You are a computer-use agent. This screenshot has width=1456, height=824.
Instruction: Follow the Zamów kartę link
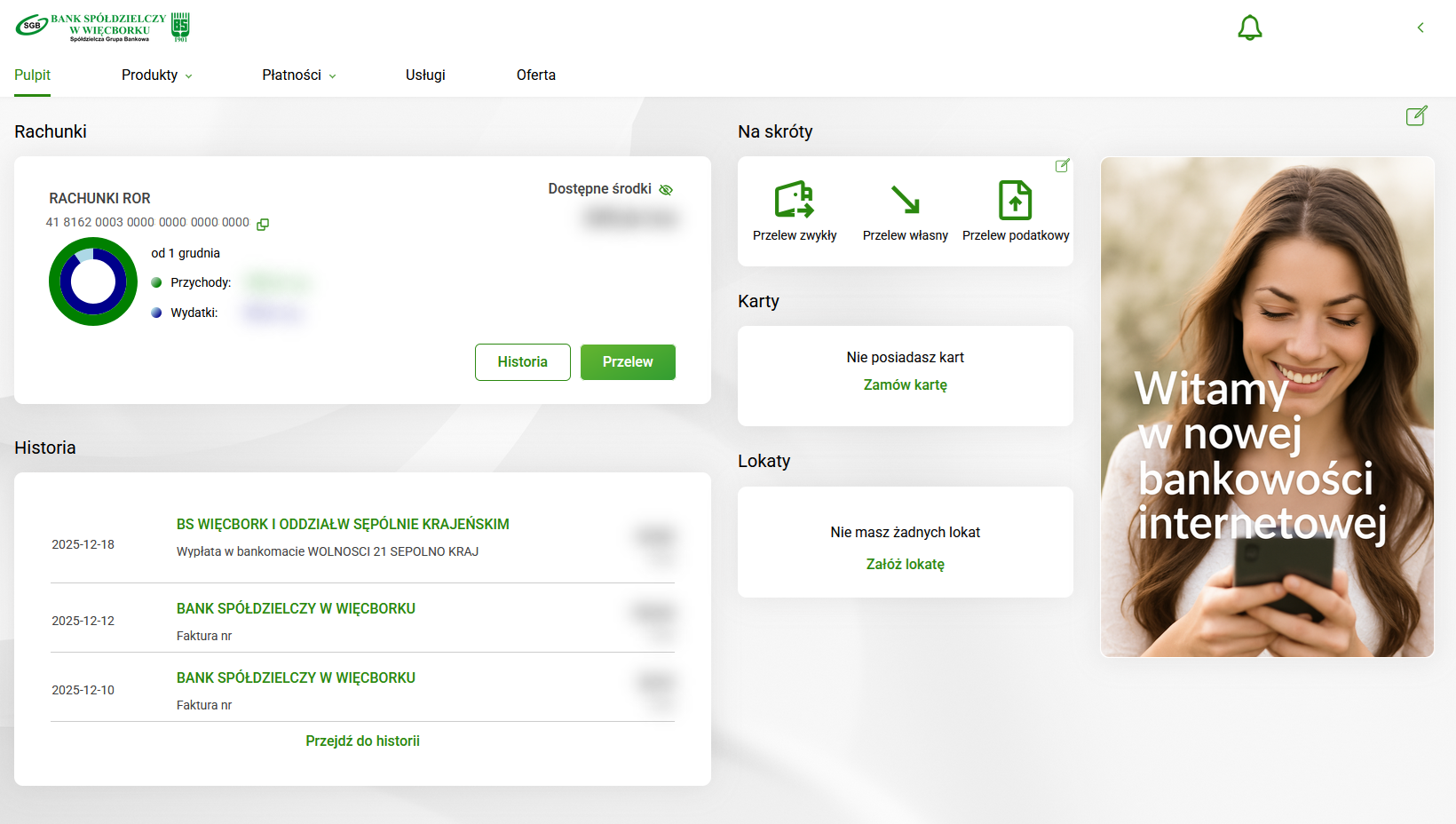click(x=905, y=384)
